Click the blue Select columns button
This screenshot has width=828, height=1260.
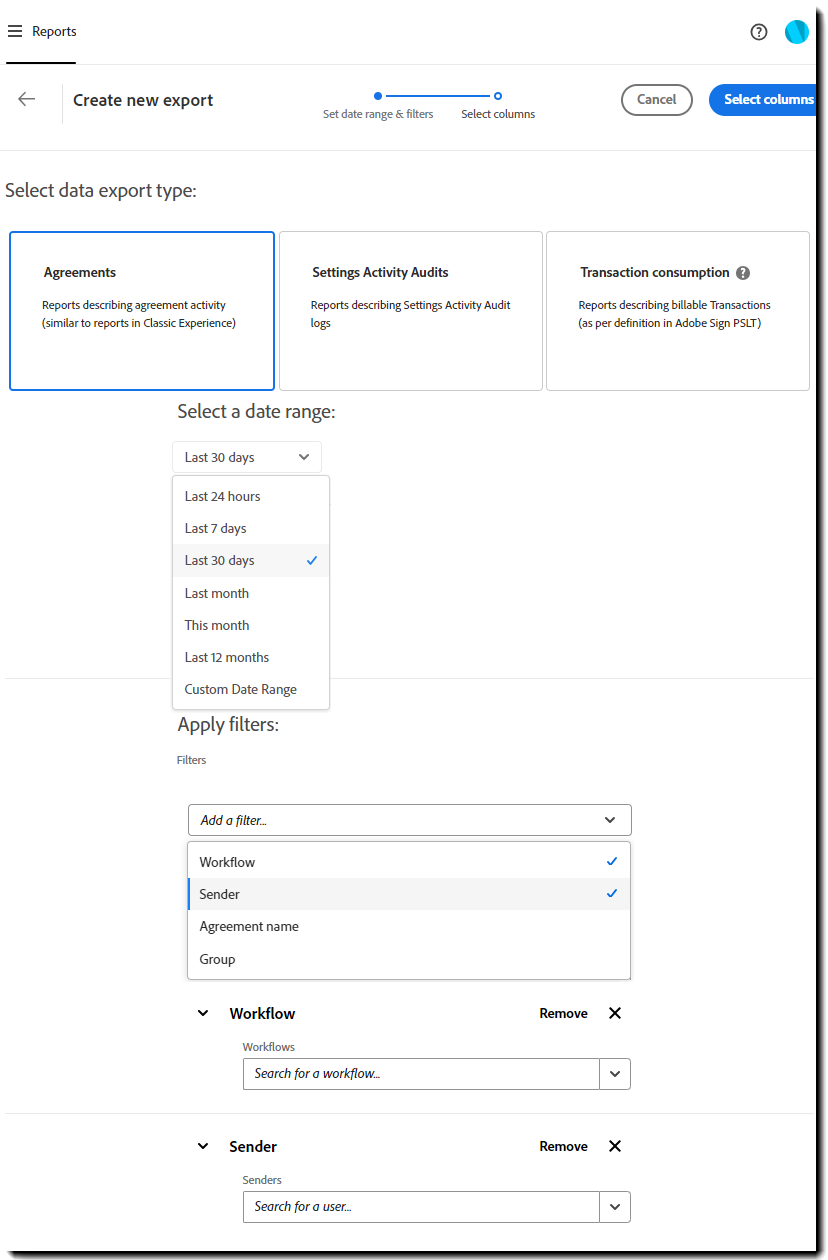(770, 99)
